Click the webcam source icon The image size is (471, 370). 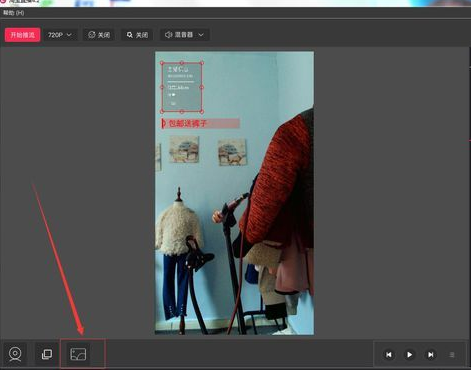[15, 354]
